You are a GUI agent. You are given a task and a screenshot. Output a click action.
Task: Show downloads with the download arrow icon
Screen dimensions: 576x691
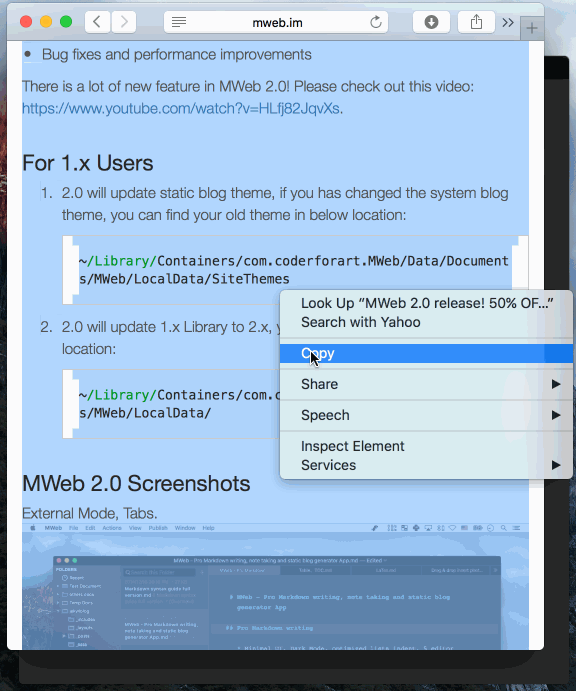tap(431, 22)
